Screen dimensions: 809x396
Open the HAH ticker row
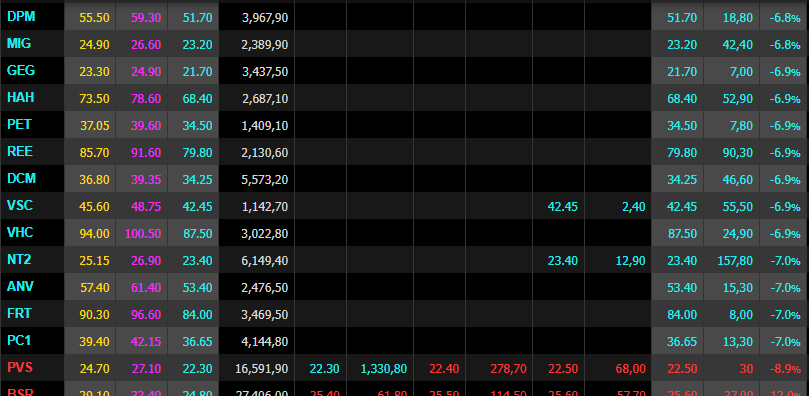[x=21, y=97]
